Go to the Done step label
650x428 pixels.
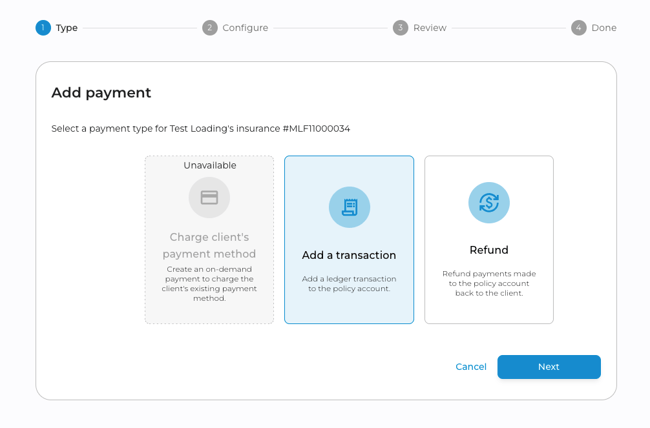point(604,28)
